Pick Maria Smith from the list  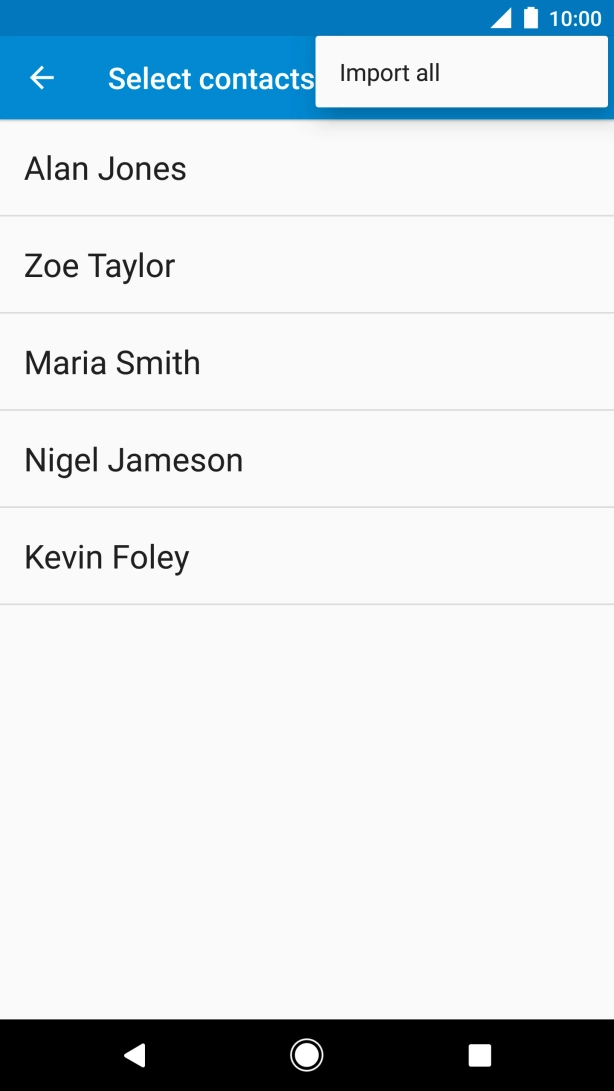point(112,362)
